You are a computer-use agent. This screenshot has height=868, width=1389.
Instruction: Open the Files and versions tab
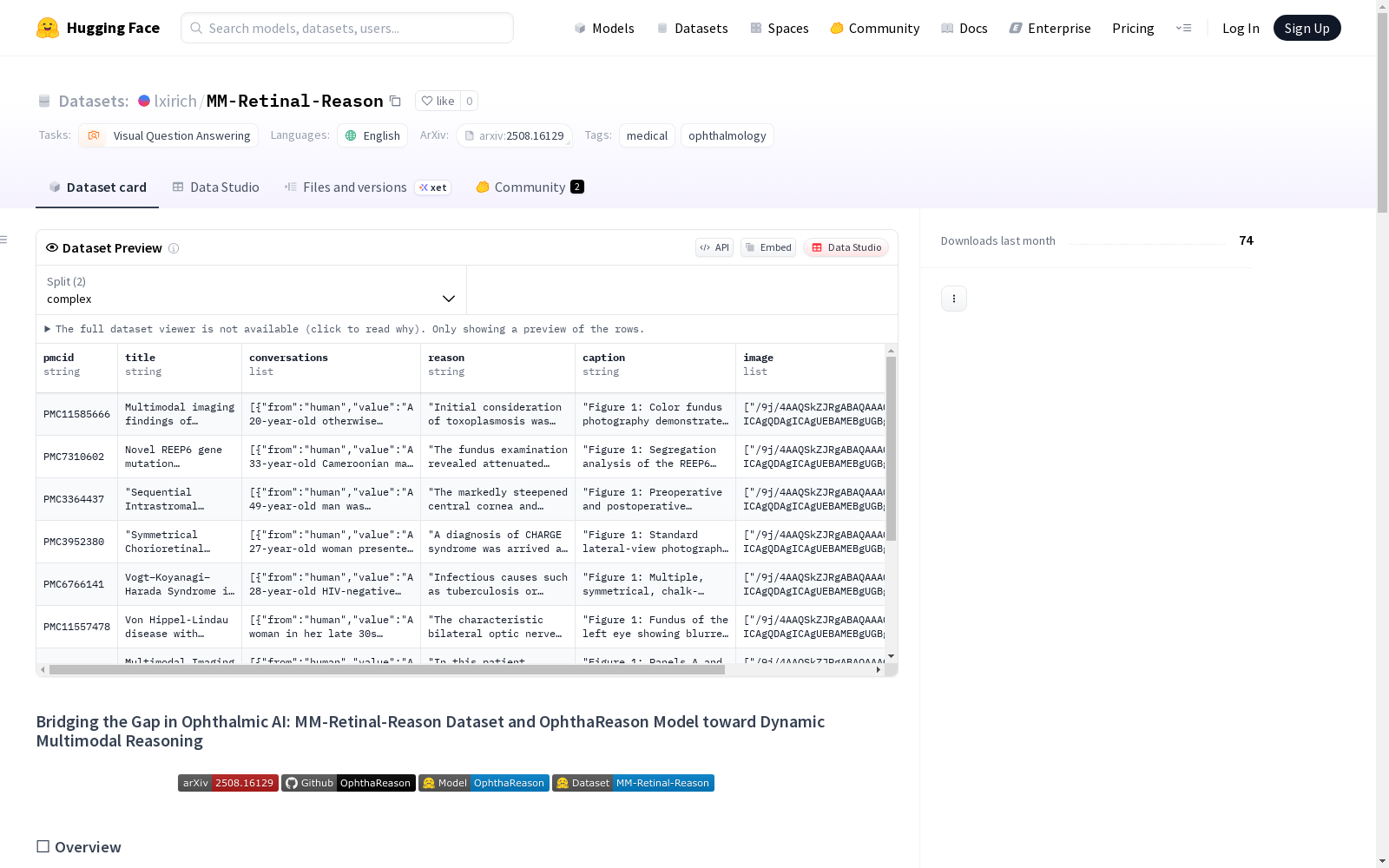pos(367,187)
